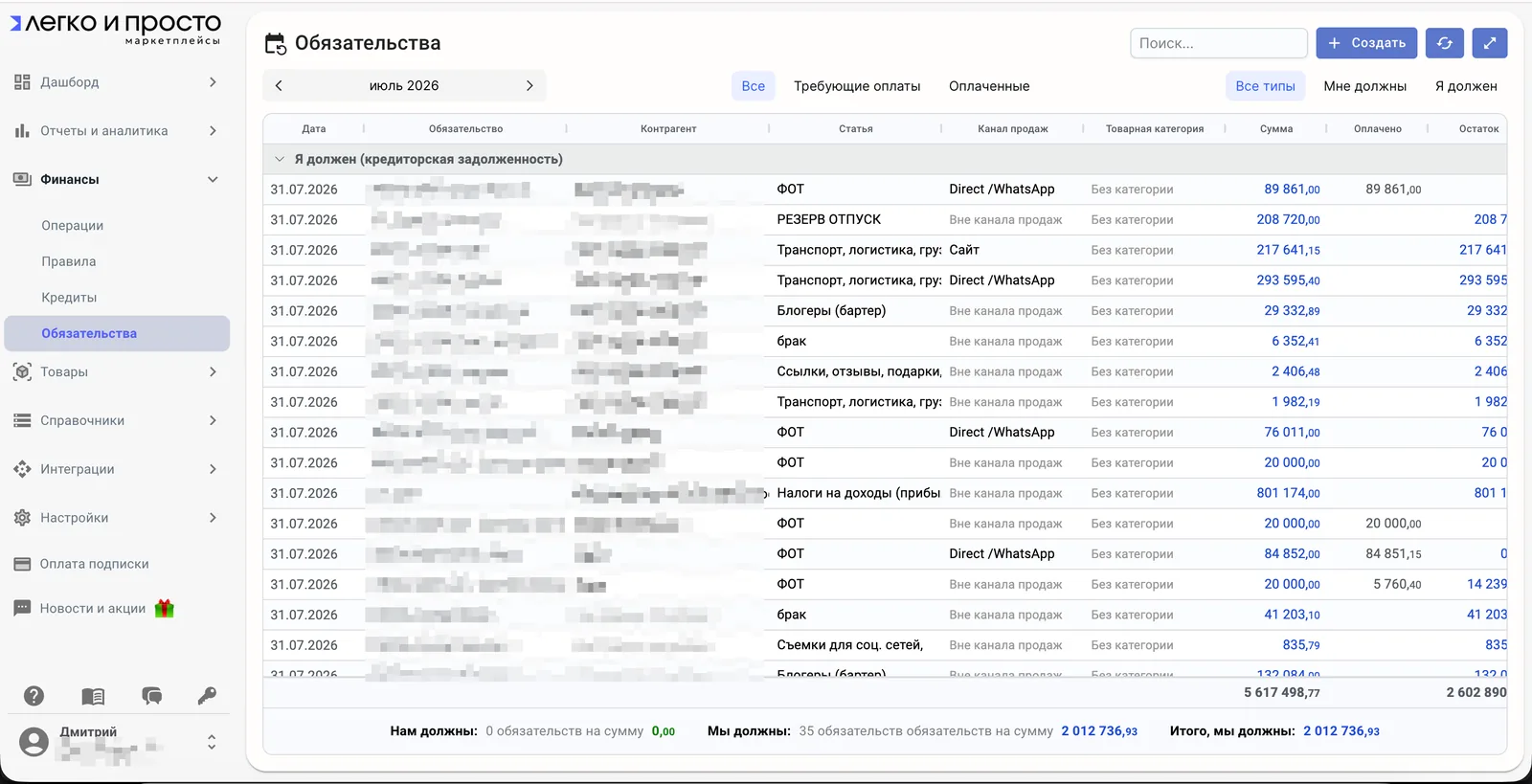Open the user account switcher arrows
The image size is (1532, 784).
click(212, 742)
